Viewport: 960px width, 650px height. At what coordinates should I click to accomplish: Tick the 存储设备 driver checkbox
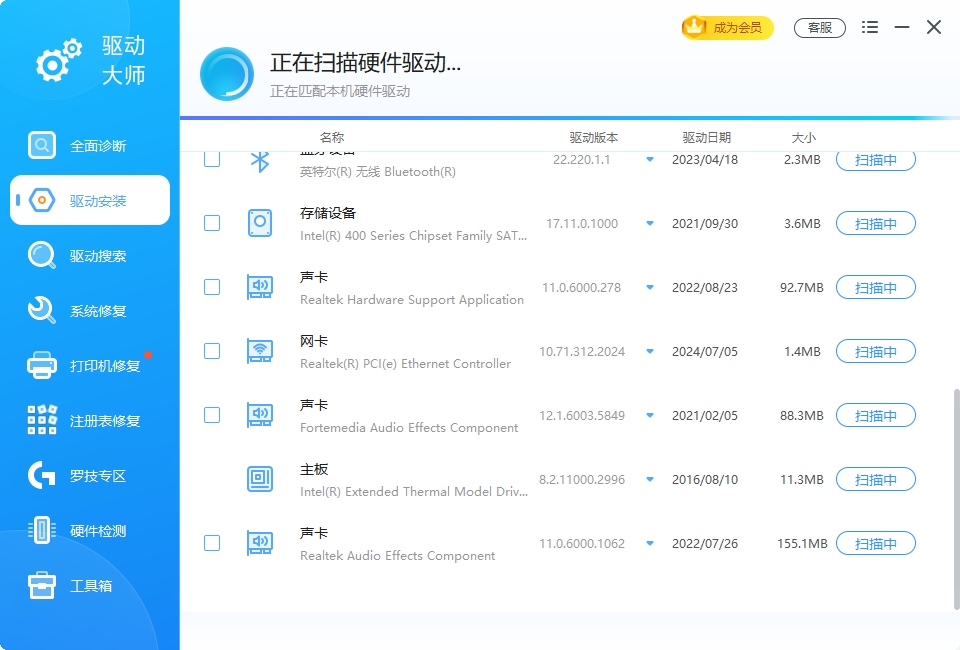(x=212, y=223)
